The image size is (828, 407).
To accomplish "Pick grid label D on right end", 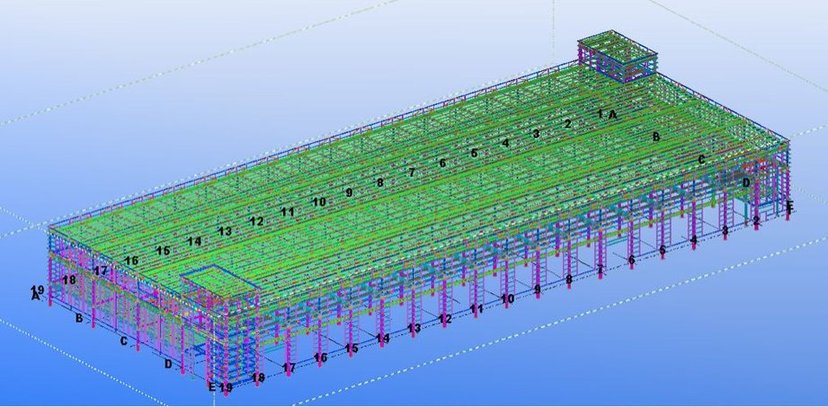I will 746,183.
